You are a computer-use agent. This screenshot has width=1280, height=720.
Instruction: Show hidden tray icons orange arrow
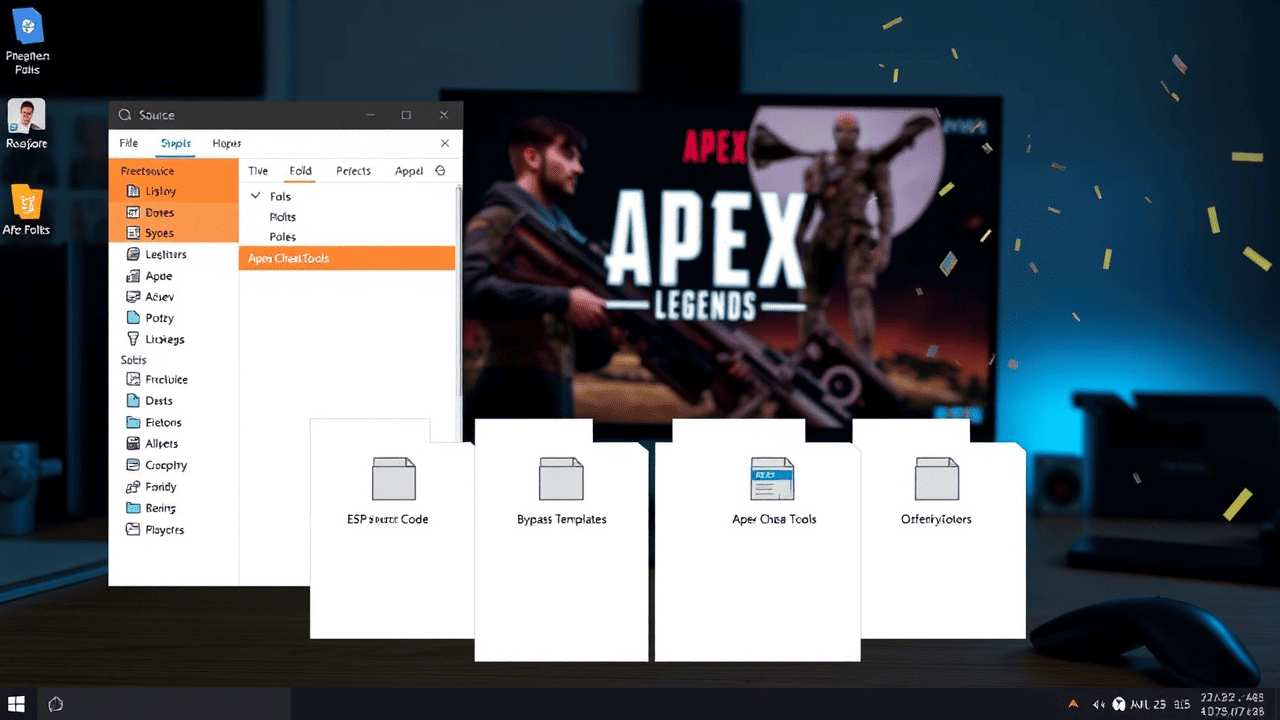tap(1073, 704)
